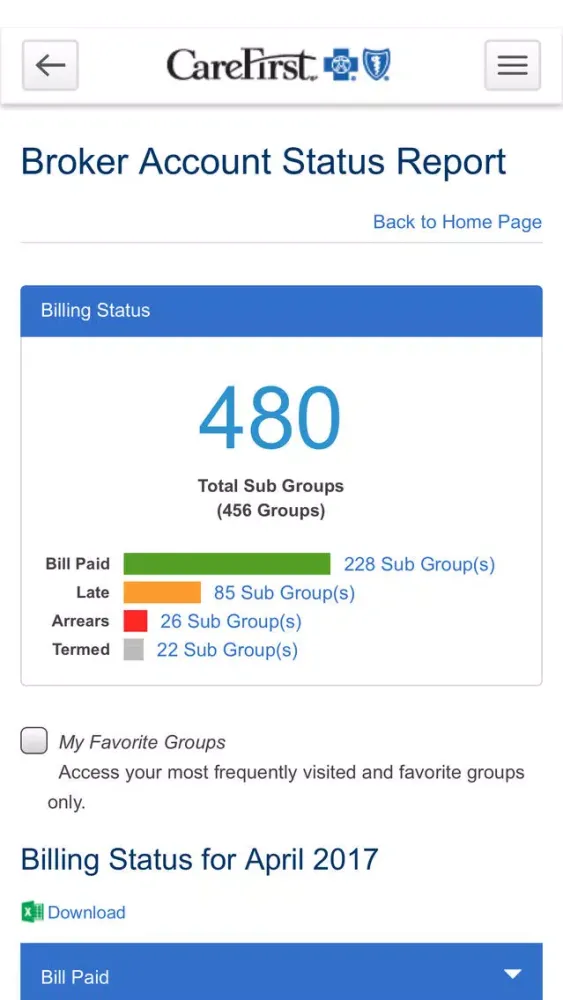View 85 Sub Group(s) late
The image size is (563, 1000).
(284, 593)
